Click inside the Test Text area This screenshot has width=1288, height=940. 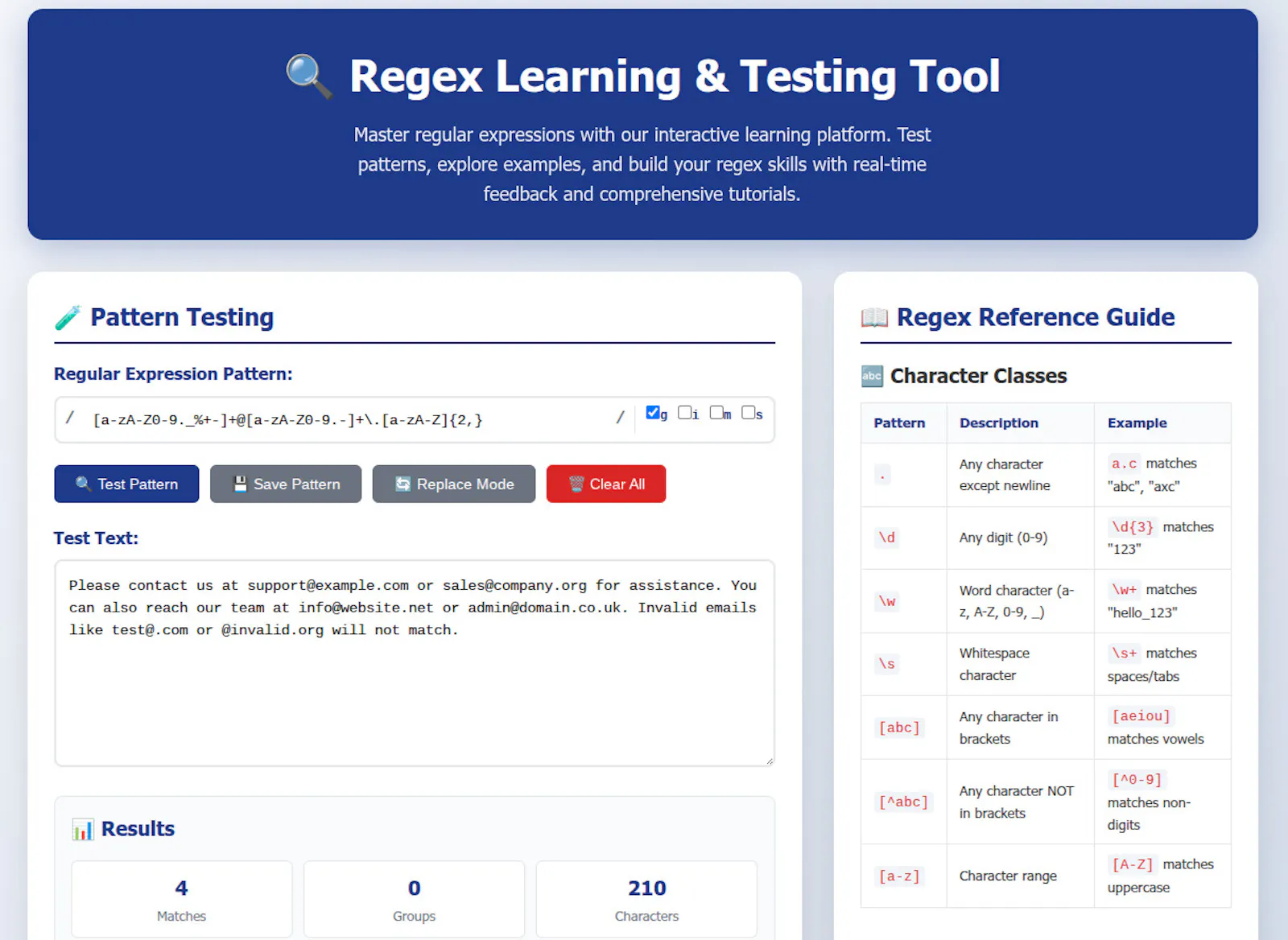tap(415, 663)
